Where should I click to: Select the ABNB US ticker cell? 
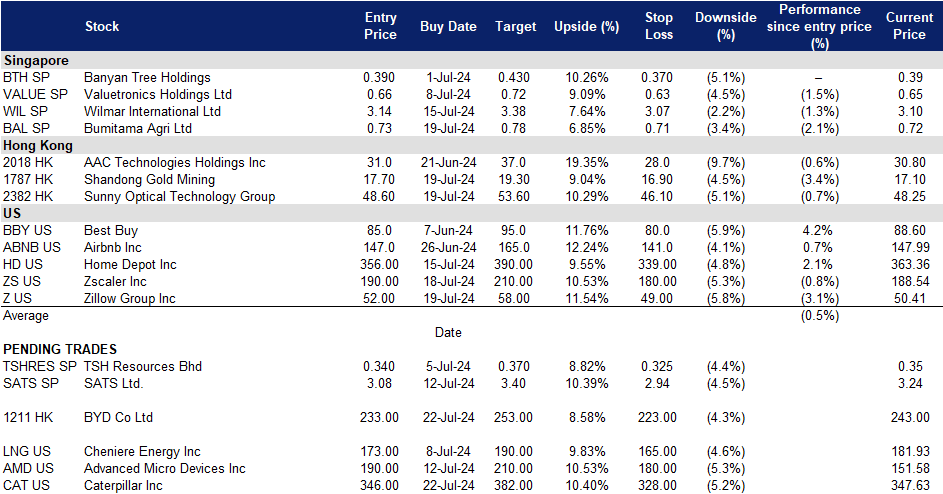32,247
